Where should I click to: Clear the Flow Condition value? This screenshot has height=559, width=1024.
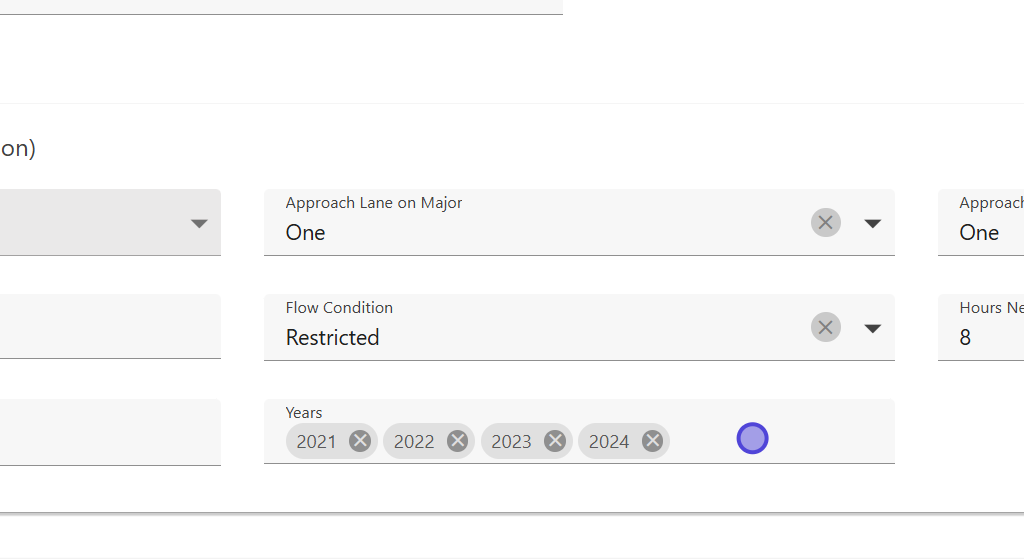click(x=825, y=327)
